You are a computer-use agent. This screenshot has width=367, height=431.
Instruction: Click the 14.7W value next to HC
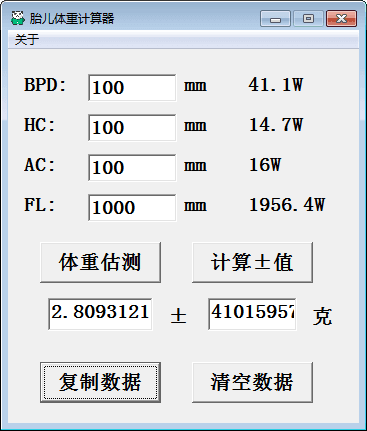click(x=276, y=125)
